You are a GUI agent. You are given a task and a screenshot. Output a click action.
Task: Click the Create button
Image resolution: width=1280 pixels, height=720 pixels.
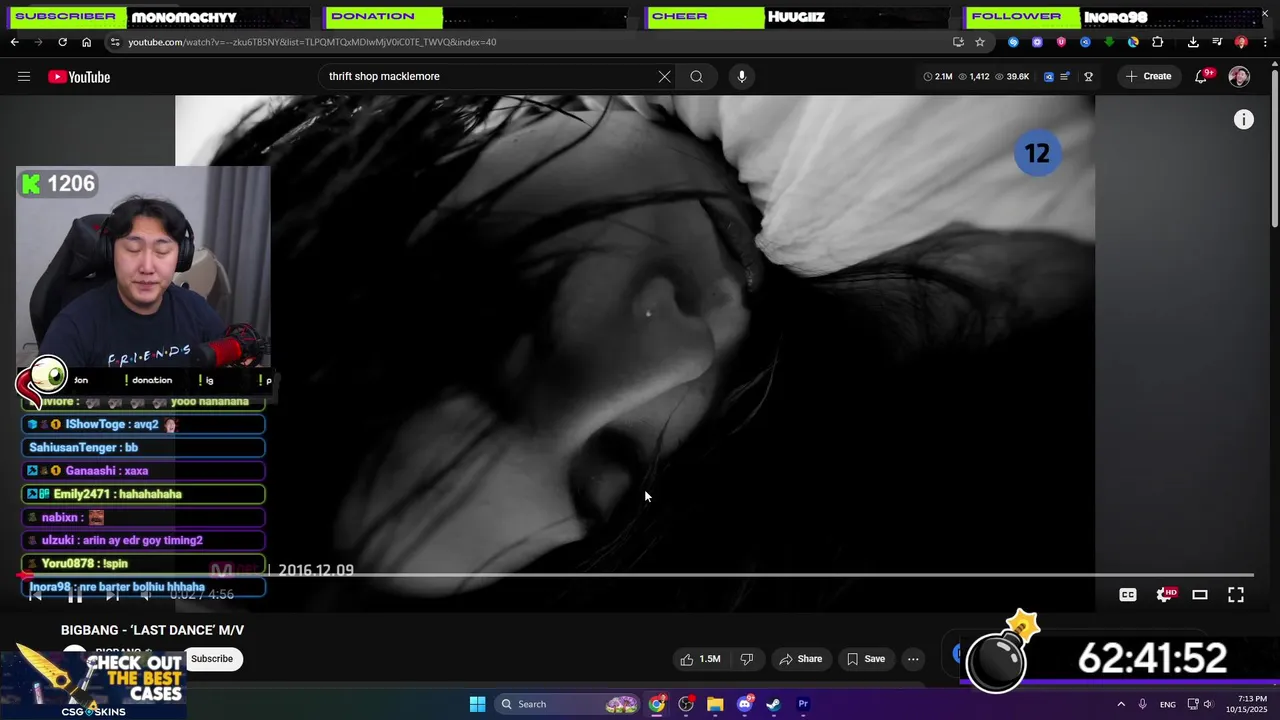pos(1148,77)
